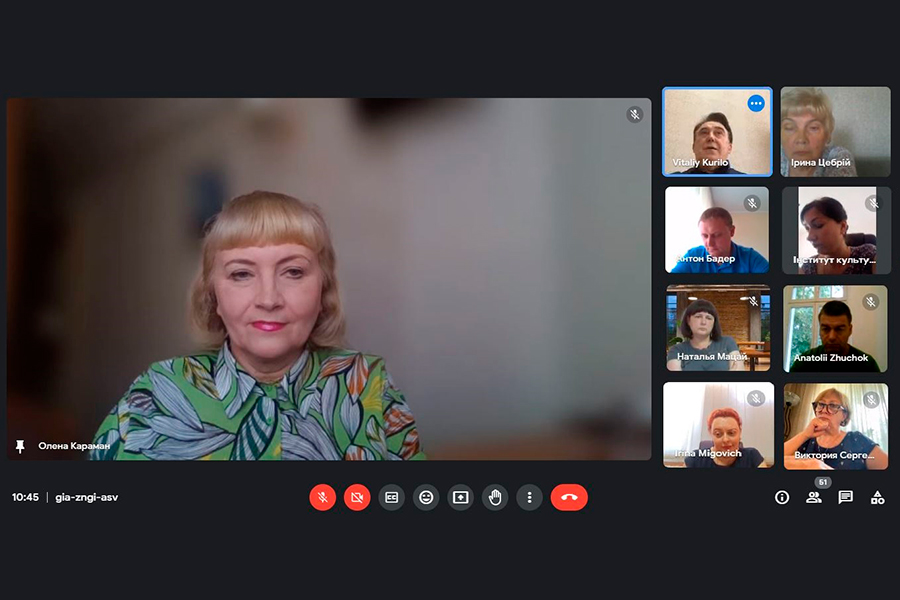Toggle closed captions CC button
Viewport: 900px width, 600px height.
click(391, 497)
